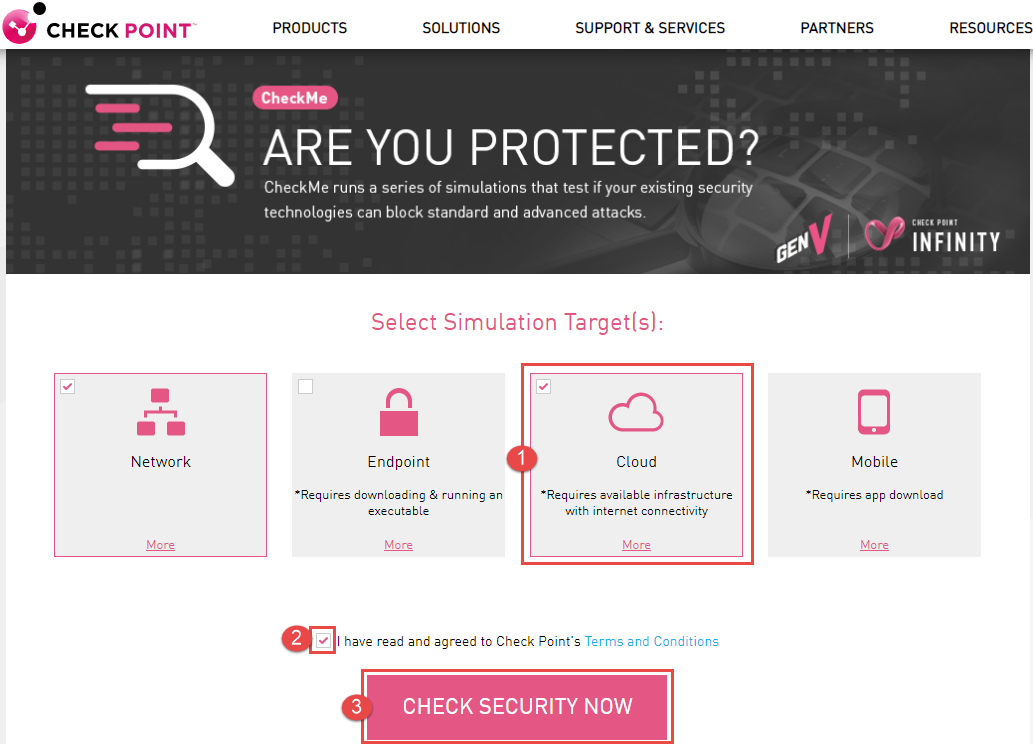Uncheck the Network target checkbox
Viewport: 1033px width, 744px height.
[x=68, y=386]
